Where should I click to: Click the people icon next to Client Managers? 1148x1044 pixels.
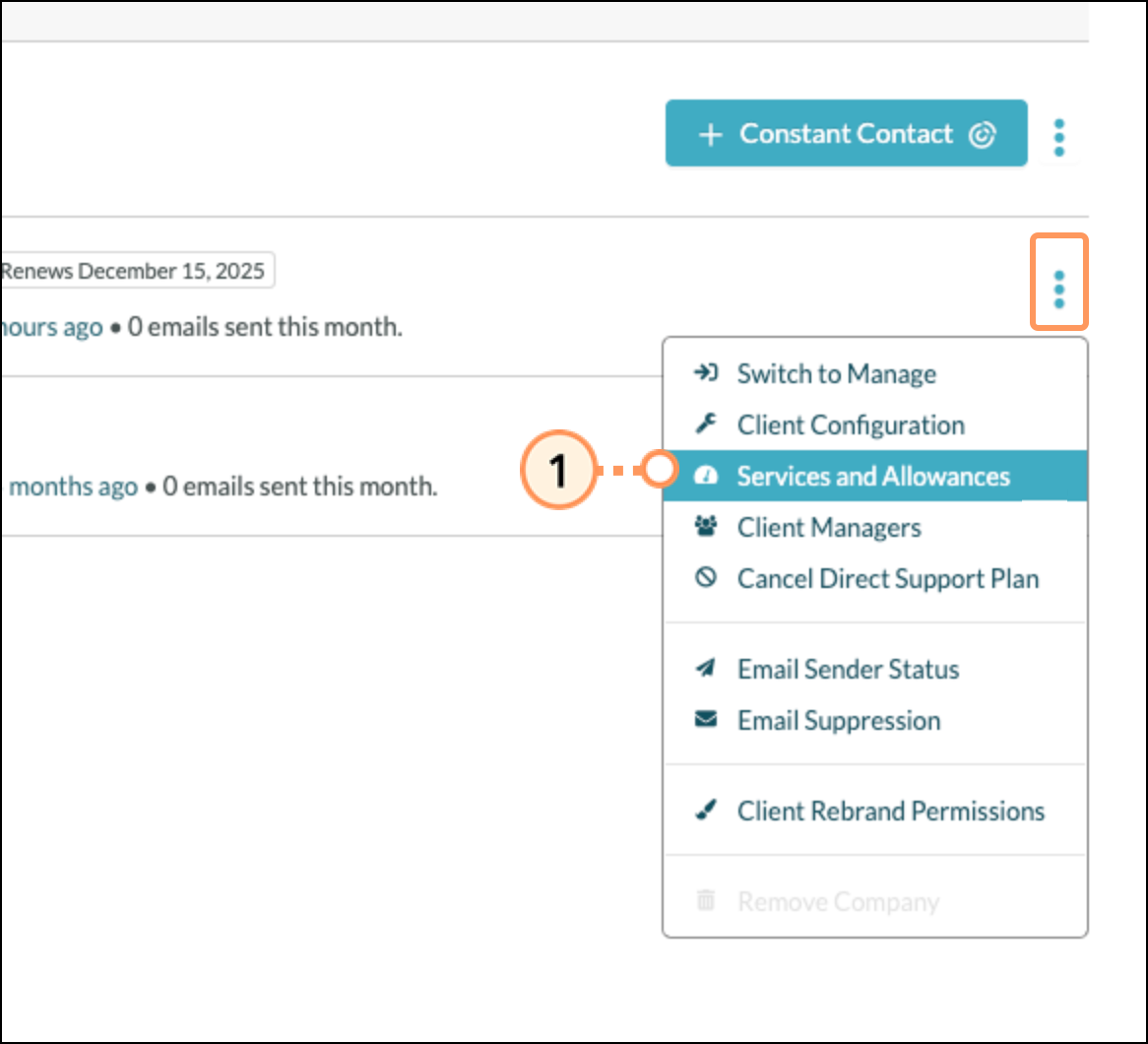tap(706, 527)
